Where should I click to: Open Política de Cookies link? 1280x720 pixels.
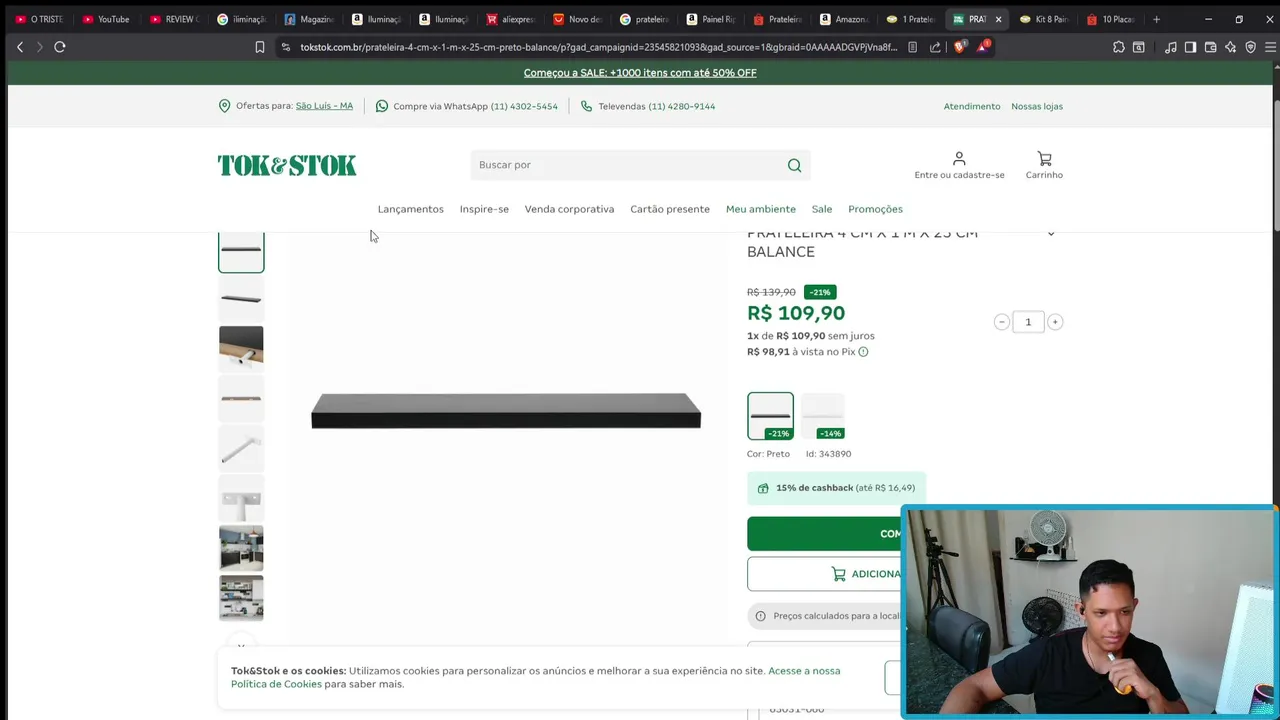[276, 684]
